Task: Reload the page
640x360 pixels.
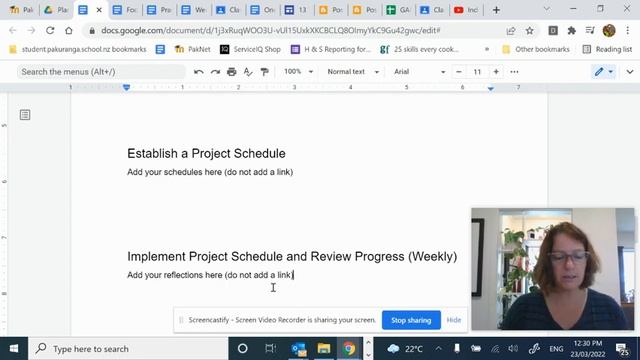Action: point(50,30)
